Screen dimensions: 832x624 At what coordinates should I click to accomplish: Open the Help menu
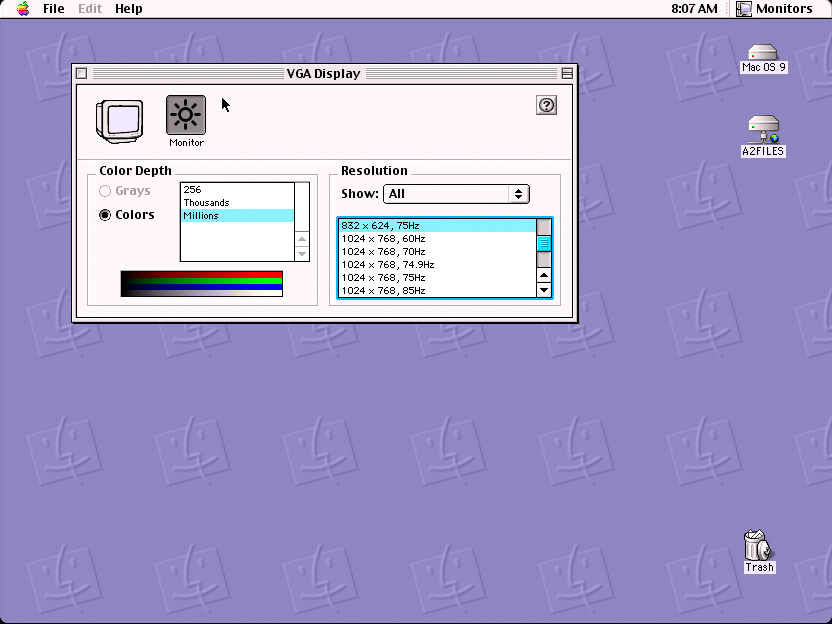click(128, 8)
